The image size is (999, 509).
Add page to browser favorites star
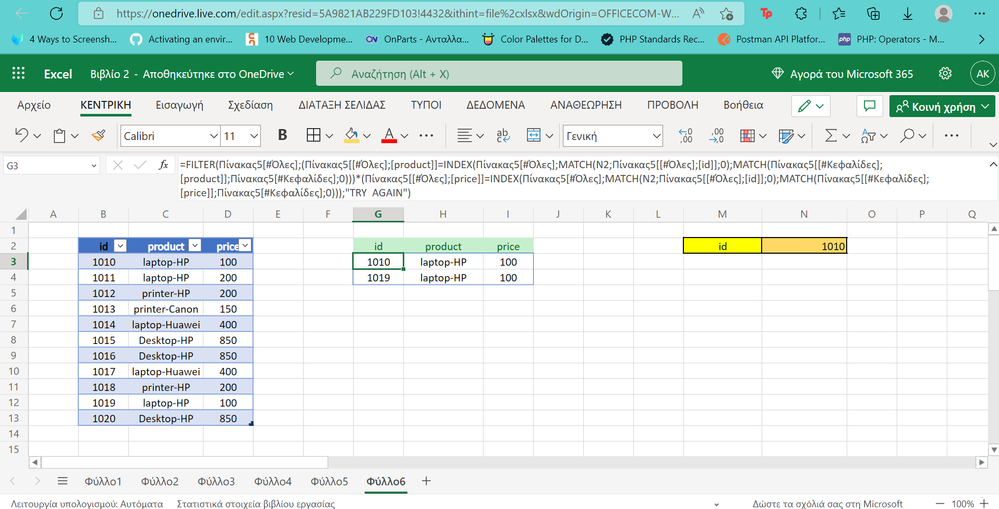[726, 13]
